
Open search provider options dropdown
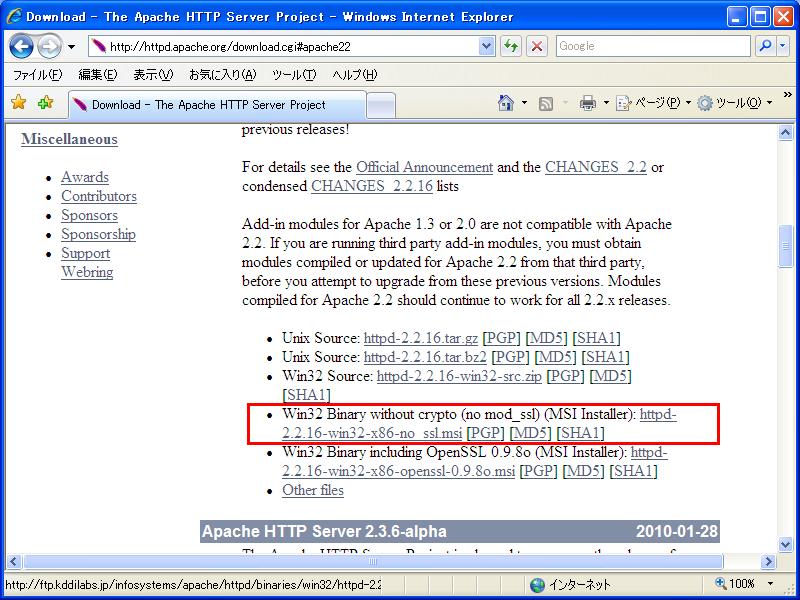(783, 46)
